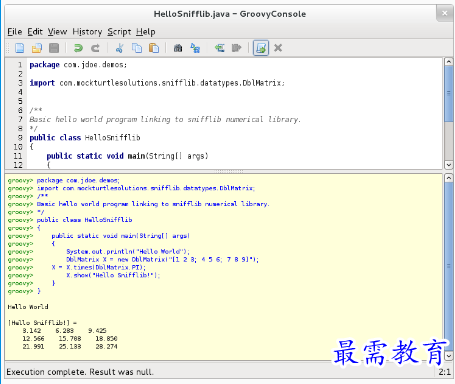Click the window title 'HelloSnifflib.java - GroovyConsole'

[230, 14]
